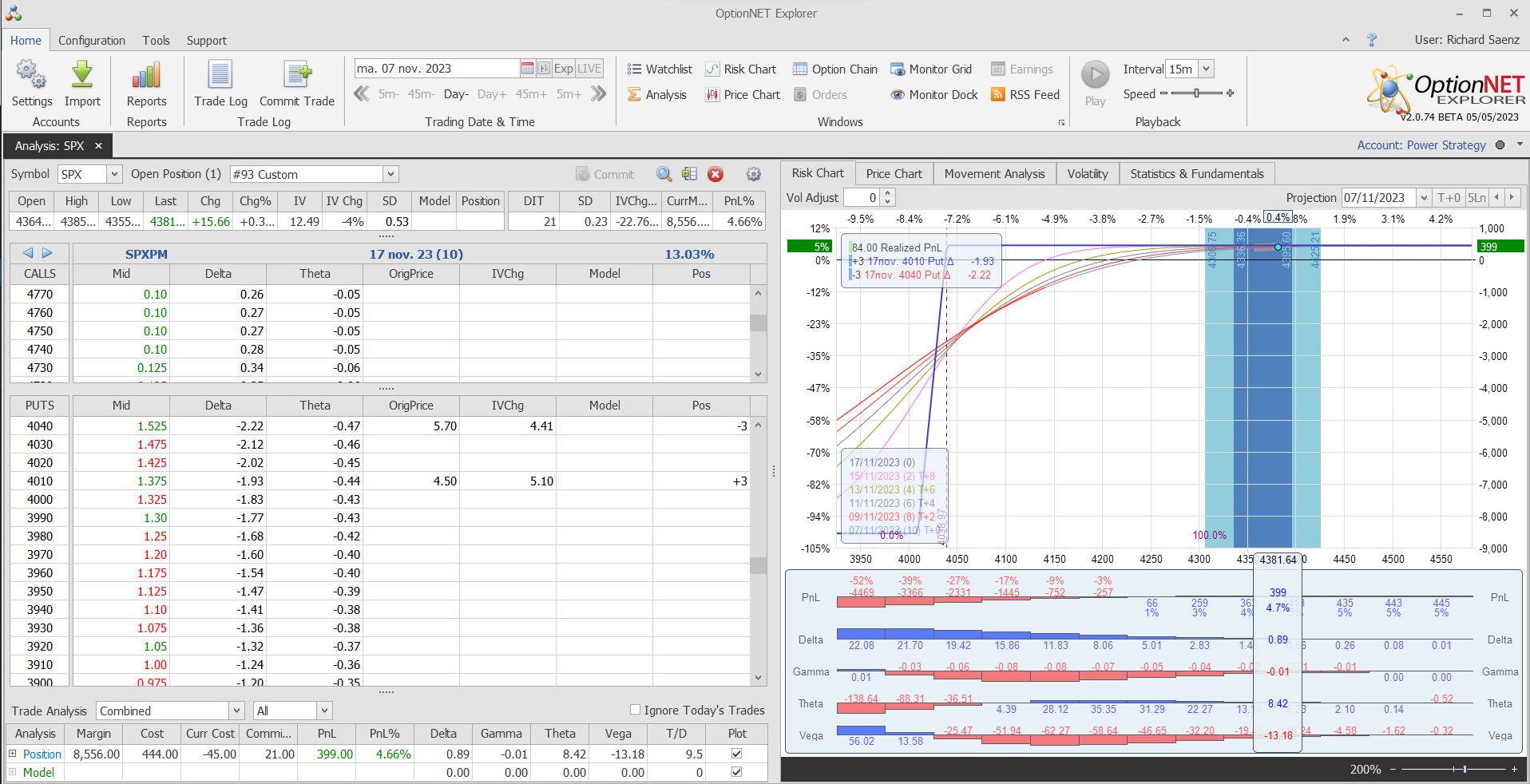Screen dimensions: 1530x784
Task: Toggle the Position row Plot checkbox
Action: click(736, 754)
